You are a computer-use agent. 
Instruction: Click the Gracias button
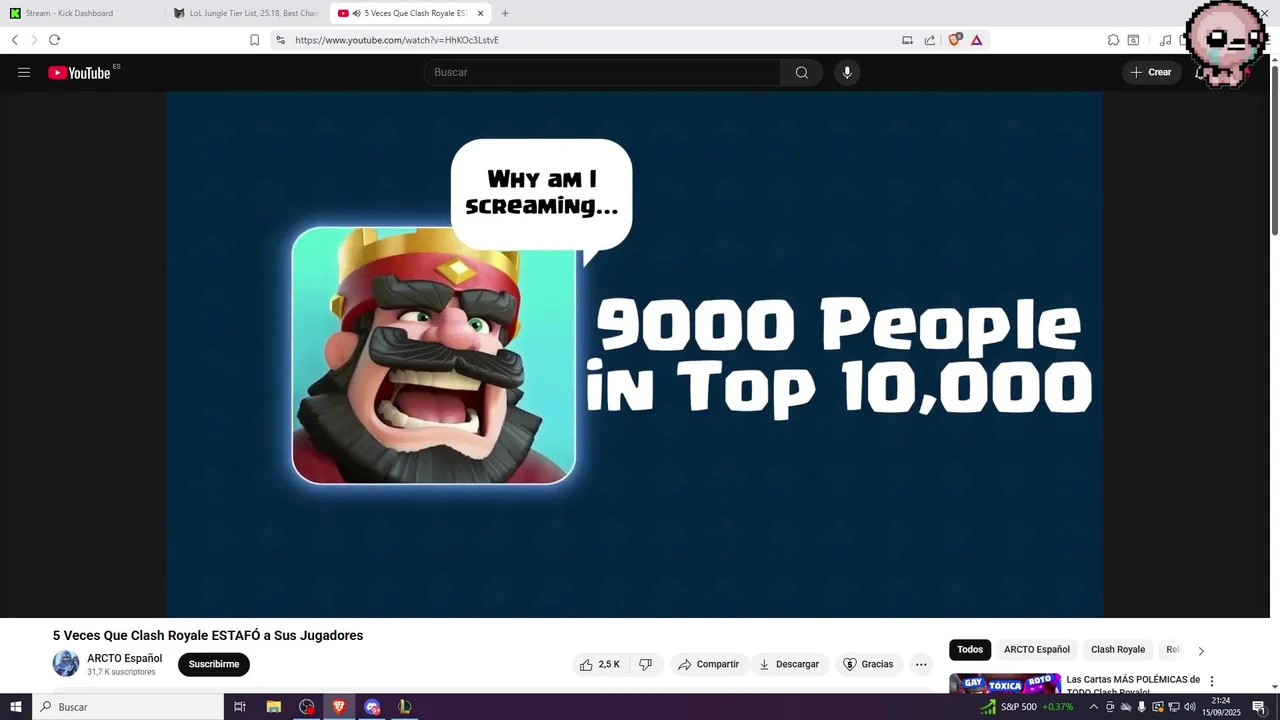(x=868, y=664)
